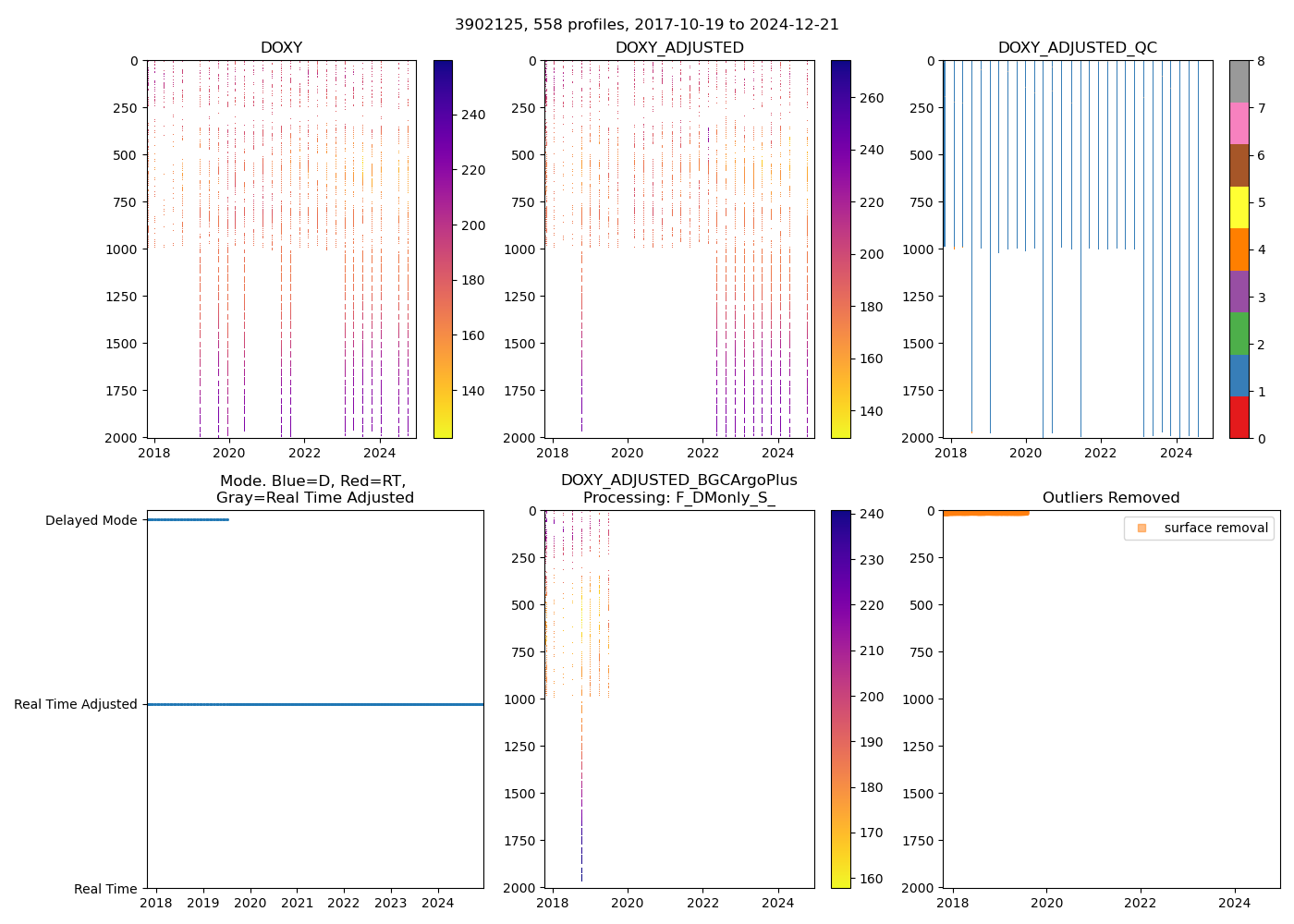Viewport: 1294px width, 924px height.
Task: Select the yellow segment in QC colorbar
Action: (x=1239, y=207)
